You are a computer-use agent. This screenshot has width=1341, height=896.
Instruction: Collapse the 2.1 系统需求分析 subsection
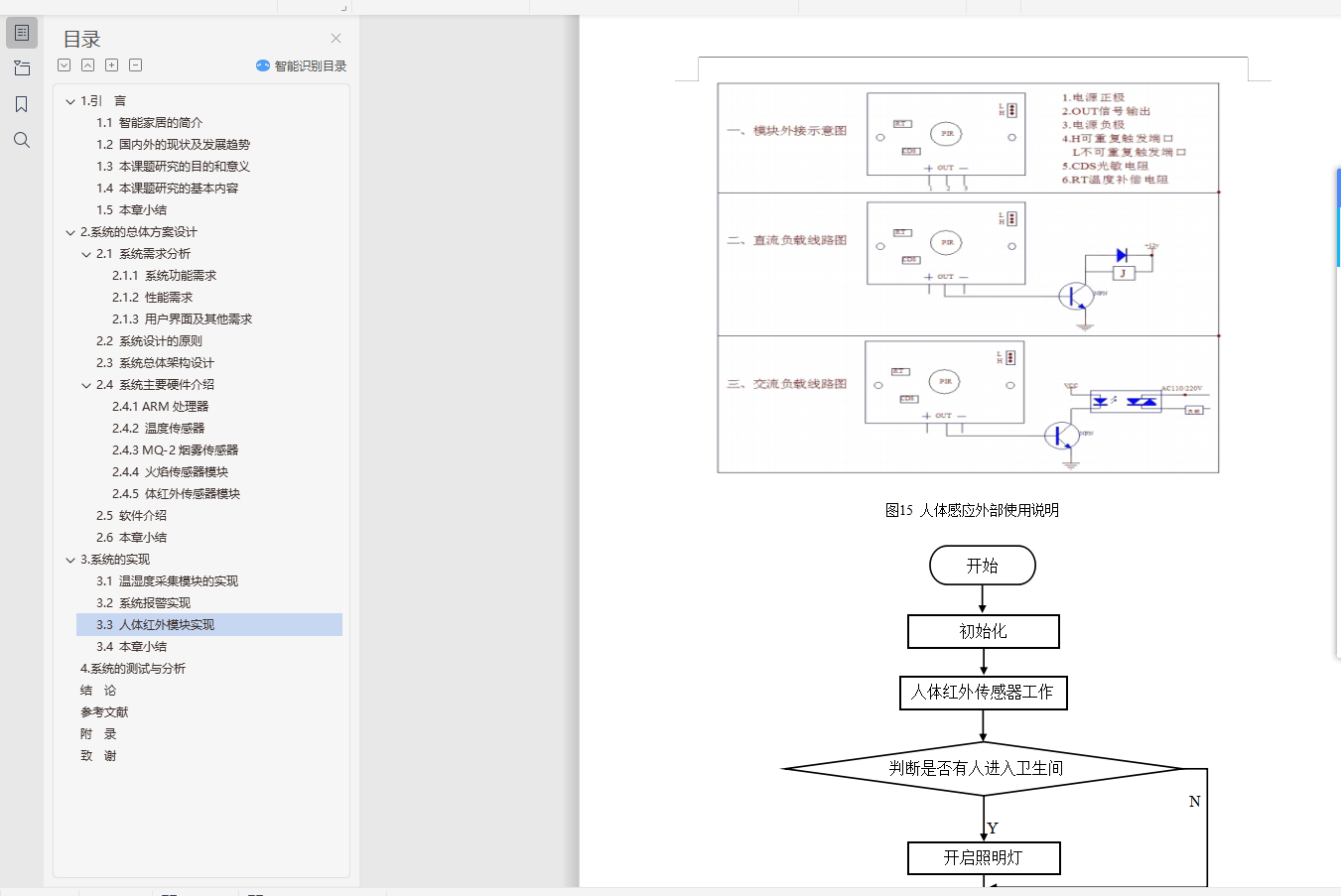point(86,254)
